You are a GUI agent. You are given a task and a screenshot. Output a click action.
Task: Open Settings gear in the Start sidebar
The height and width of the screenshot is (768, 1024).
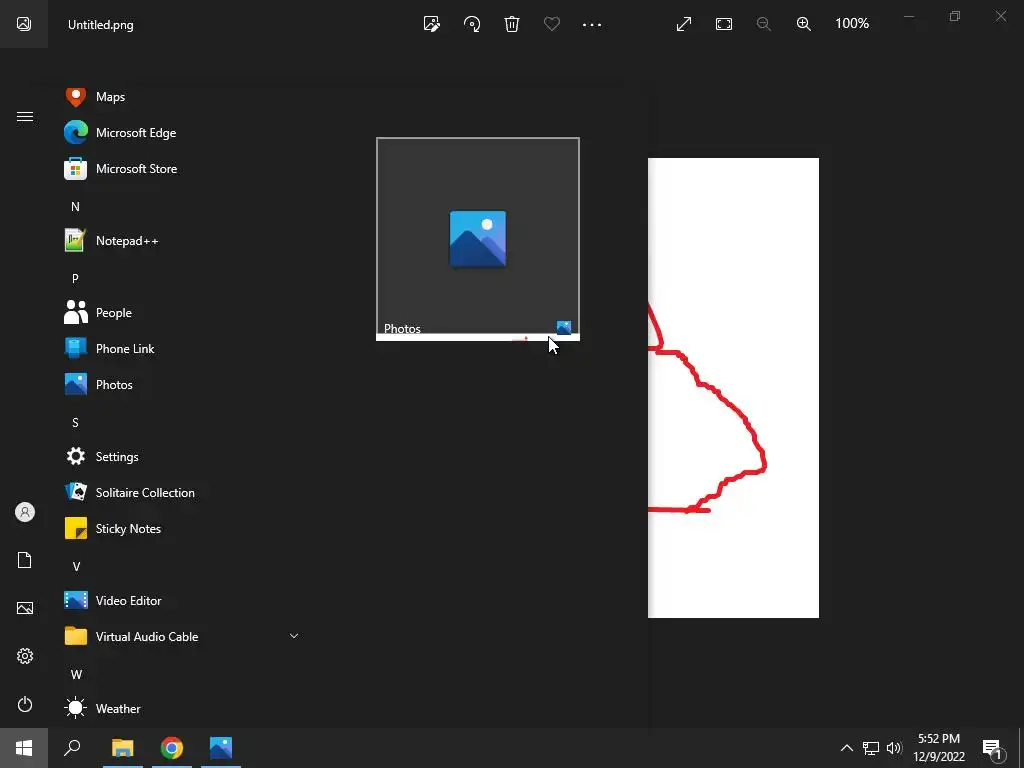click(x=25, y=656)
